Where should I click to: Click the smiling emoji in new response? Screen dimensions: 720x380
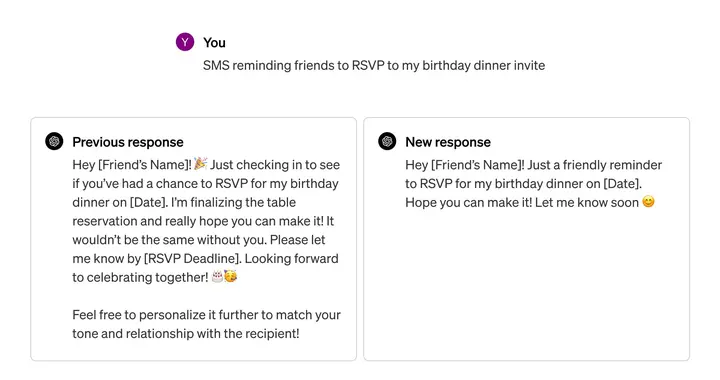[648, 201]
